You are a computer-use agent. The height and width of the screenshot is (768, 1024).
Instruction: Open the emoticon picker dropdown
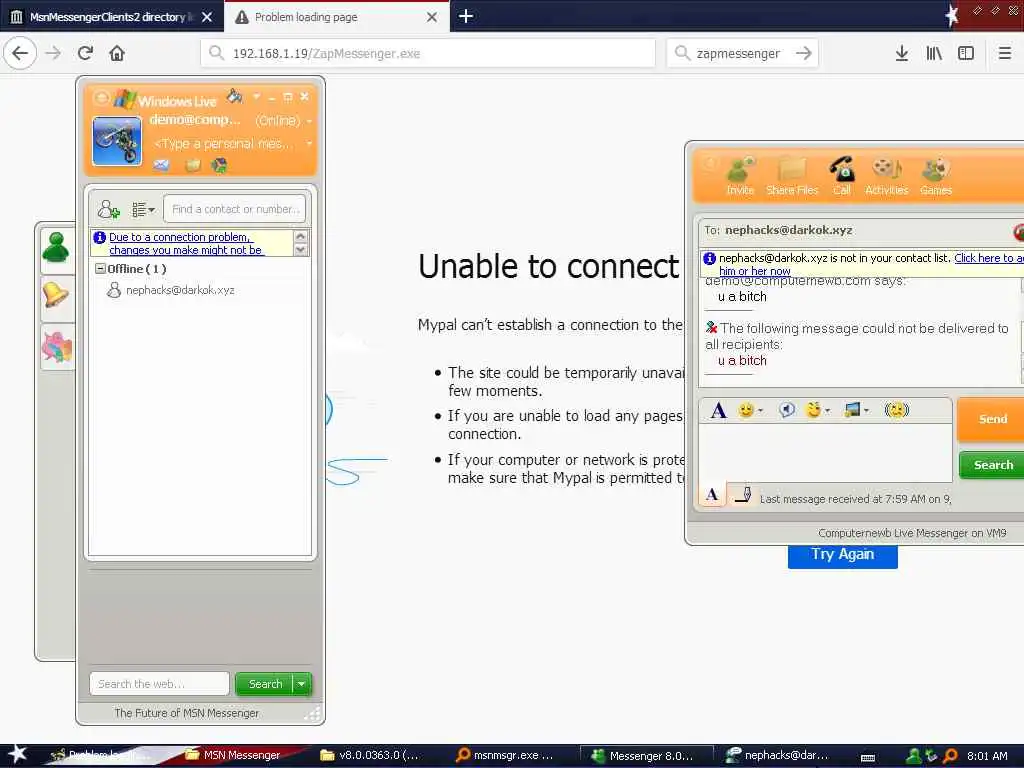750,410
